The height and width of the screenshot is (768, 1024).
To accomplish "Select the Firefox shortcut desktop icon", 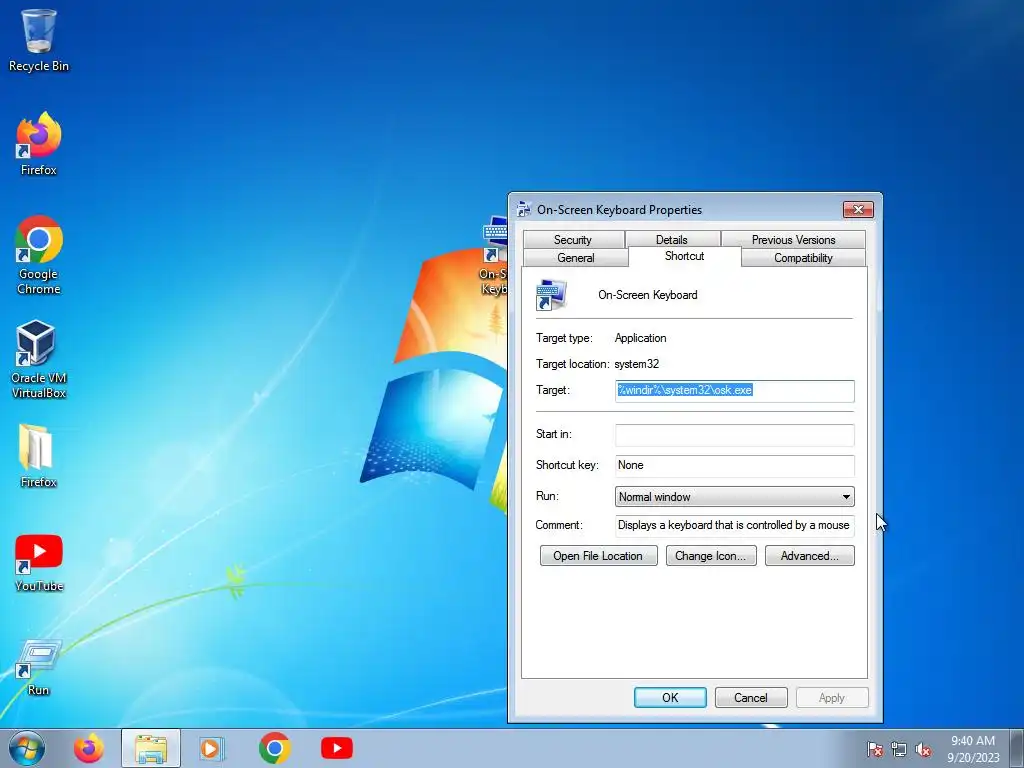I will 39,144.
